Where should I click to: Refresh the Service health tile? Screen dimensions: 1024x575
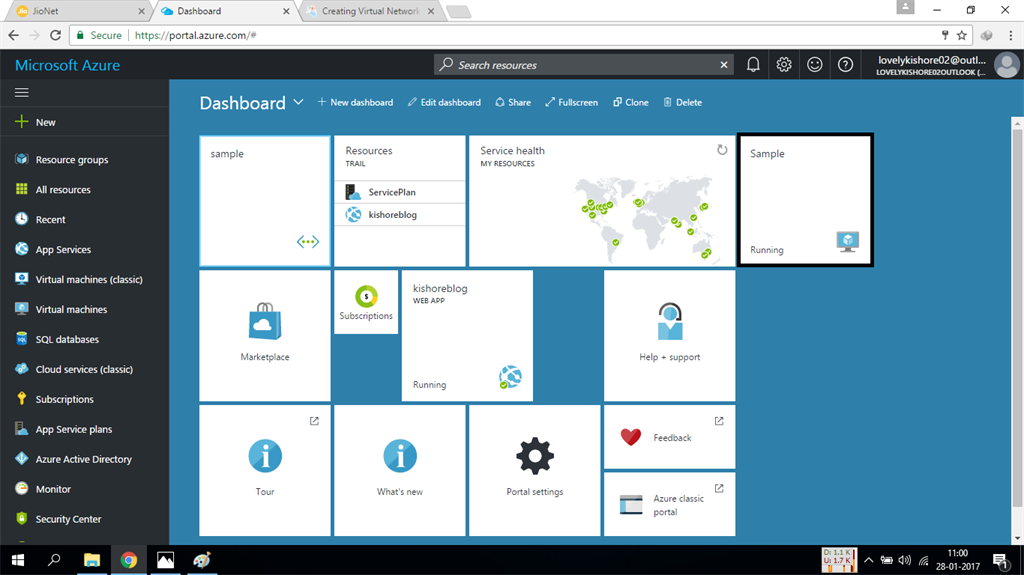coord(722,150)
